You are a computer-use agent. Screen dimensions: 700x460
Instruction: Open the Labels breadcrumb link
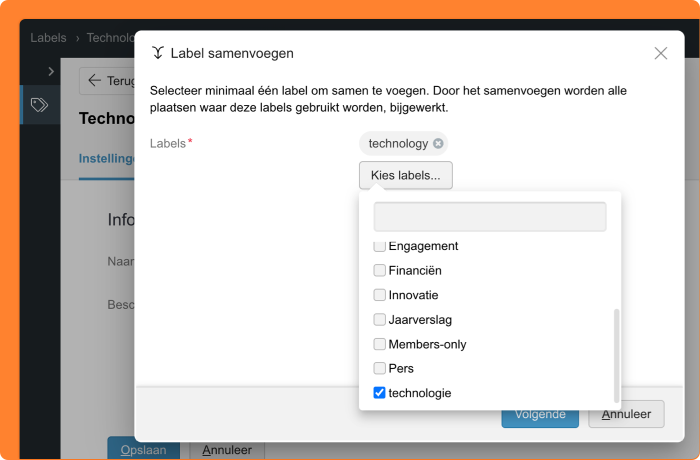48,38
